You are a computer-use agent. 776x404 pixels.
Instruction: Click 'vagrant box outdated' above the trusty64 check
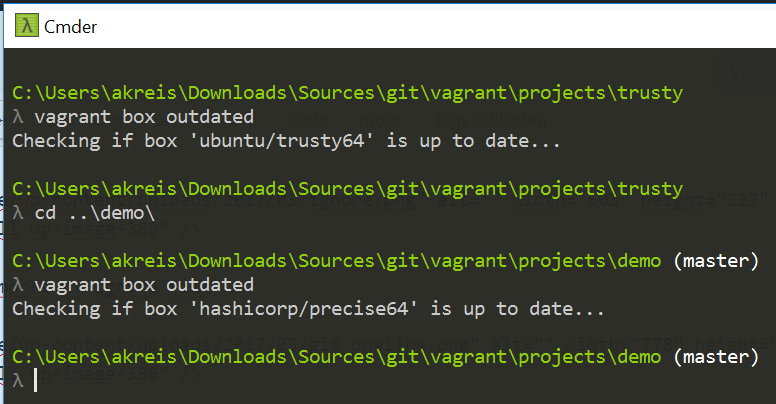point(144,117)
